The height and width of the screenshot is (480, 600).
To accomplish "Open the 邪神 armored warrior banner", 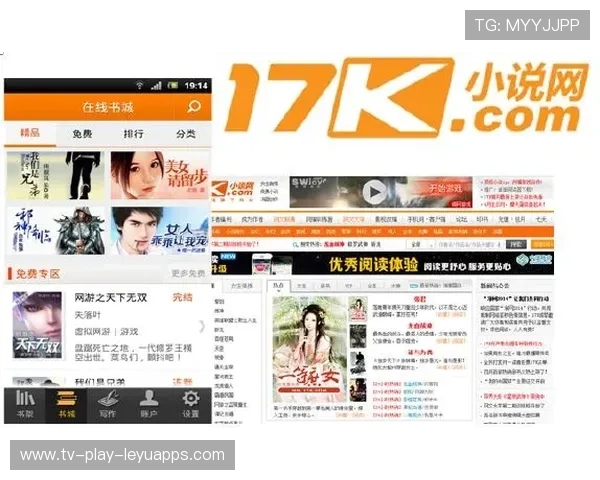I will tap(56, 231).
